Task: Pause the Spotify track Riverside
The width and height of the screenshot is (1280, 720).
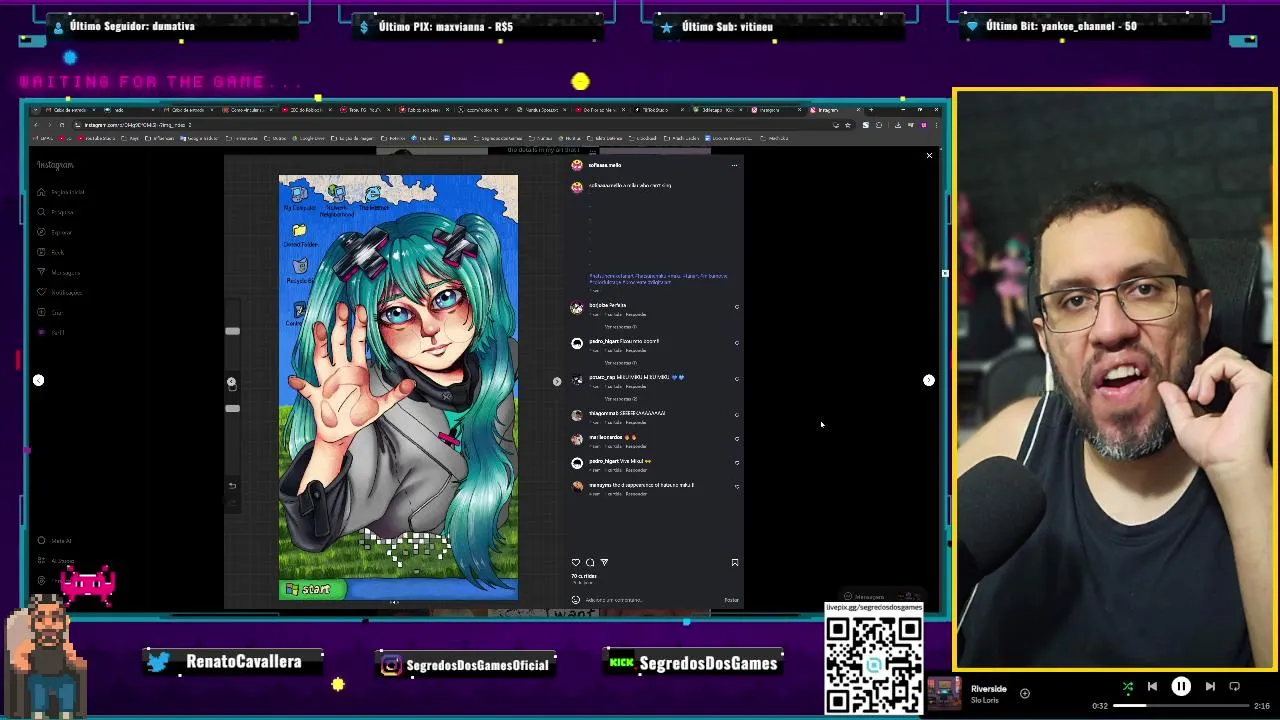Action: coord(1181,687)
